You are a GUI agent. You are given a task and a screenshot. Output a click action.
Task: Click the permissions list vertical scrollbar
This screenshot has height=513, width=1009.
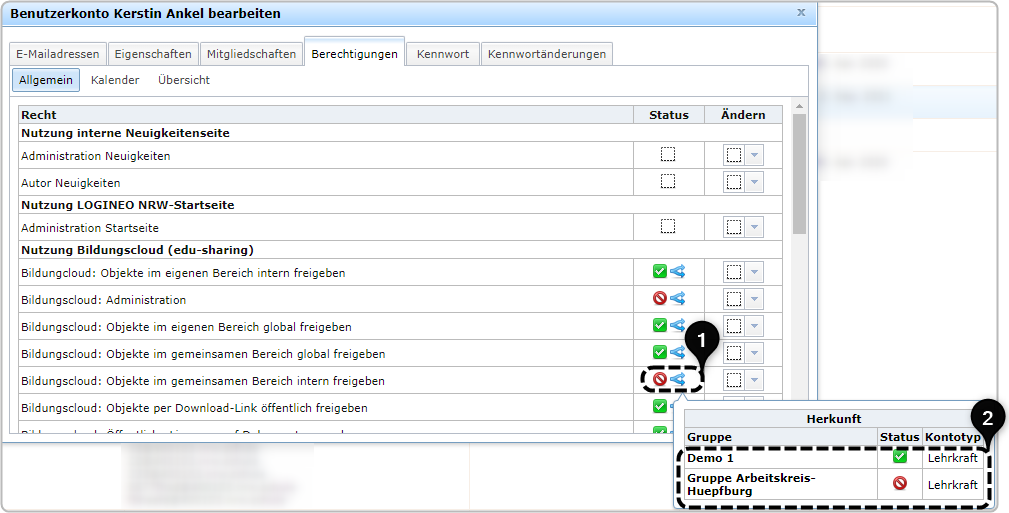(x=799, y=176)
